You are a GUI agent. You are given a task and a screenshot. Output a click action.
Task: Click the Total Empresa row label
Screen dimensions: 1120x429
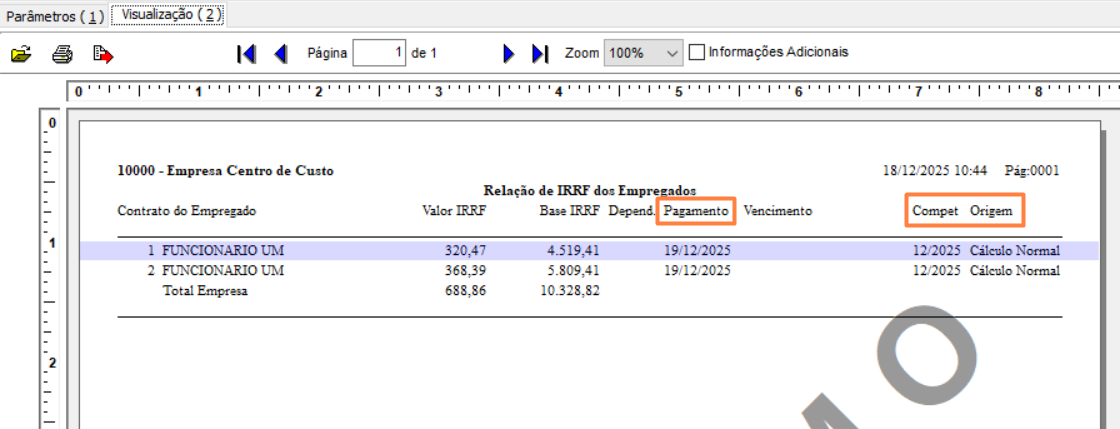coord(207,291)
